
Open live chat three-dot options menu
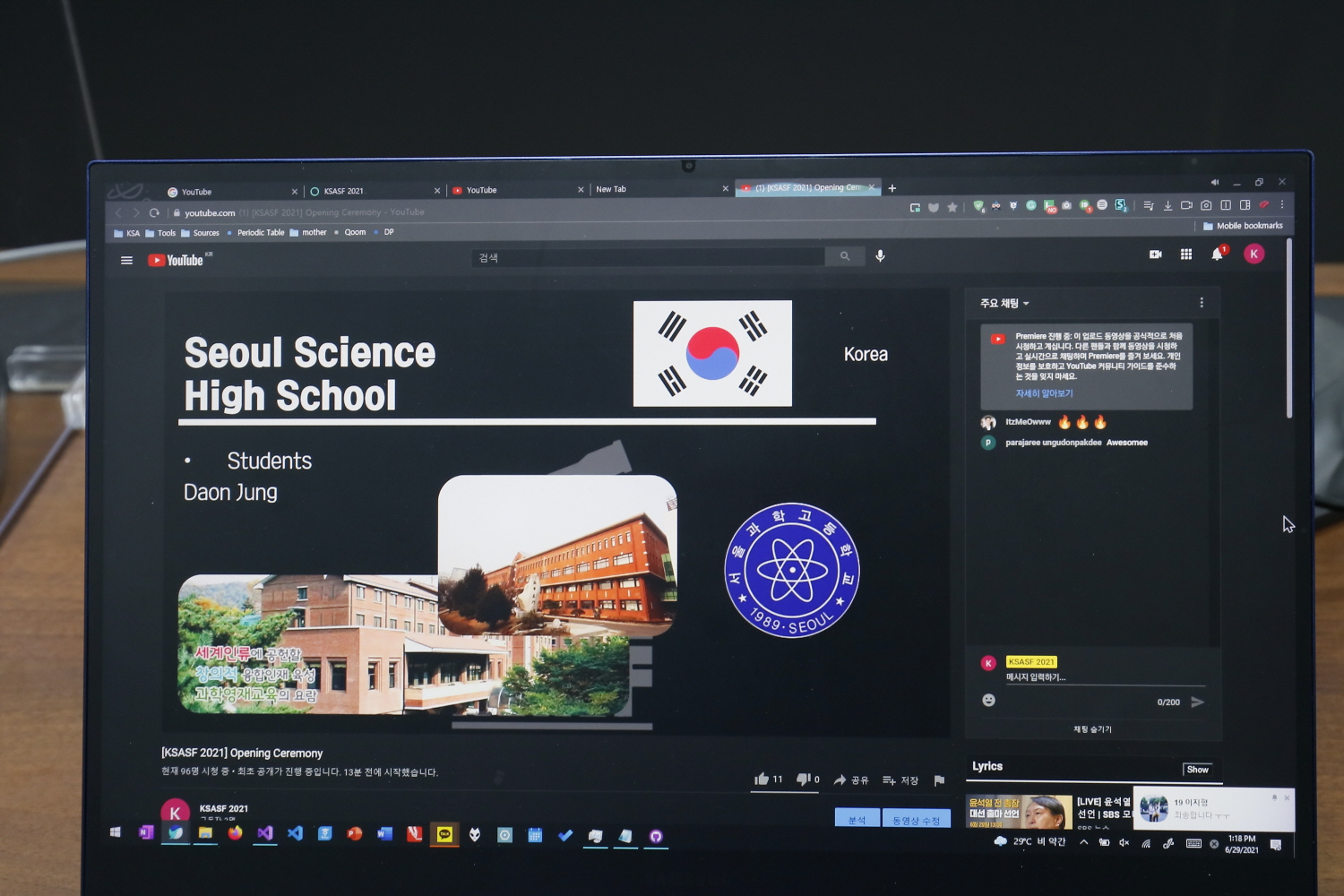tap(1202, 303)
